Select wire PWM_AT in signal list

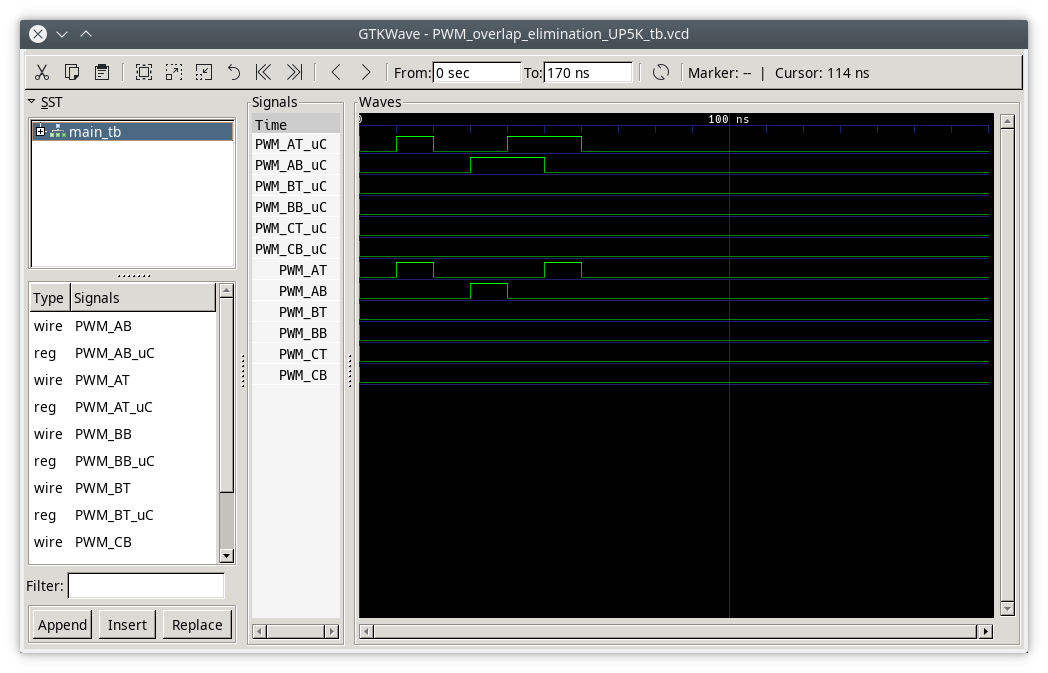tap(124, 380)
